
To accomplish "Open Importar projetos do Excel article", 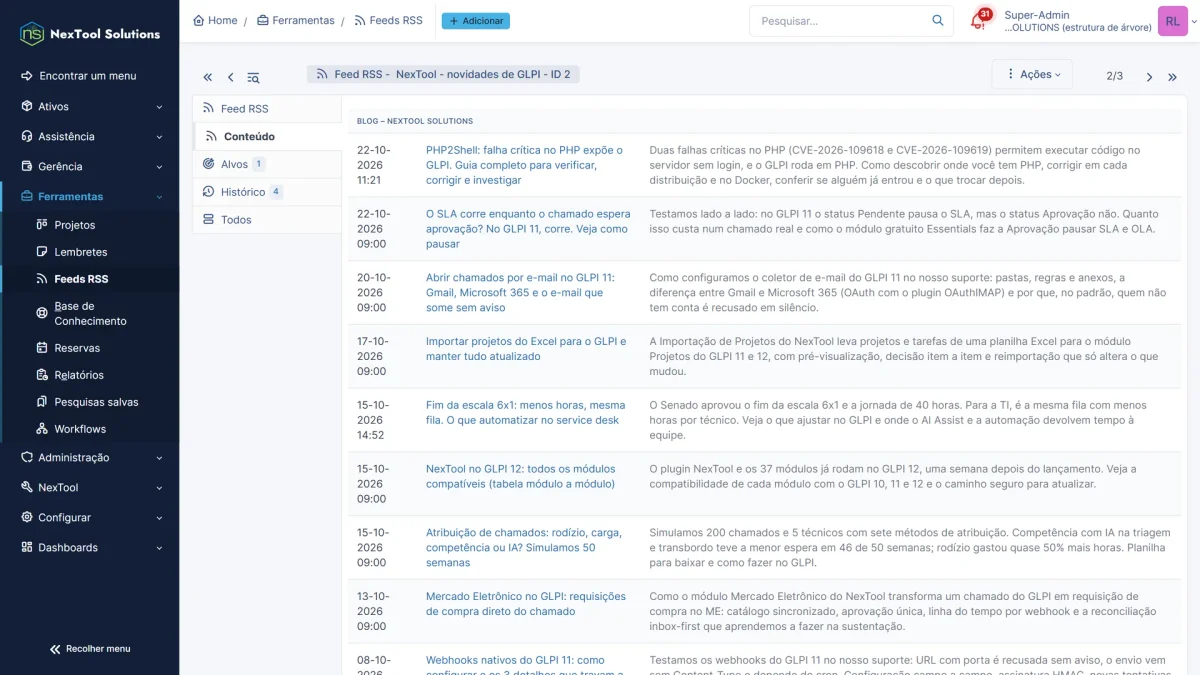I will point(526,349).
